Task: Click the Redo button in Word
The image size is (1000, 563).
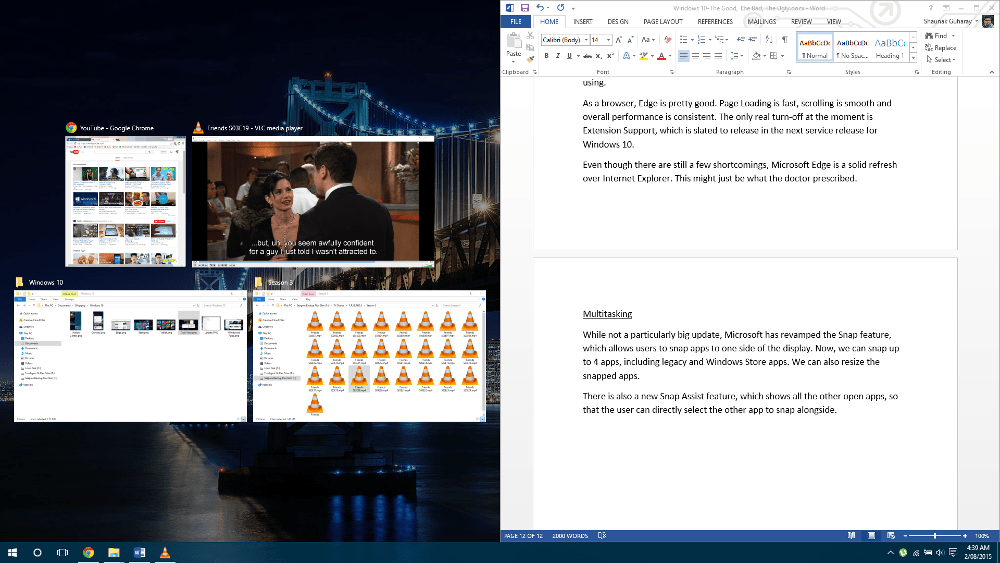Action: 561,8
